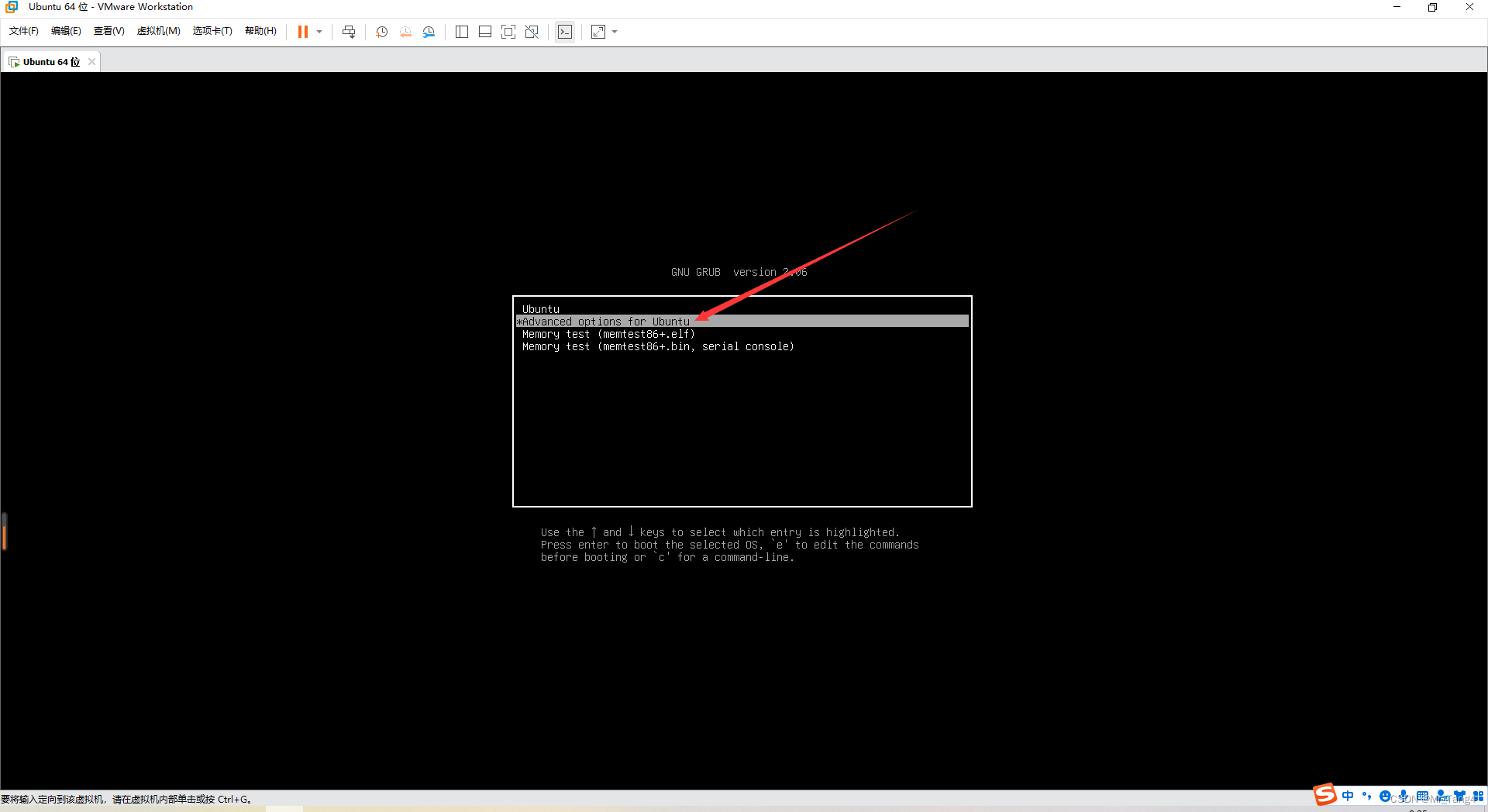
Task: Click the Sogou input method logo
Action: (x=1324, y=794)
